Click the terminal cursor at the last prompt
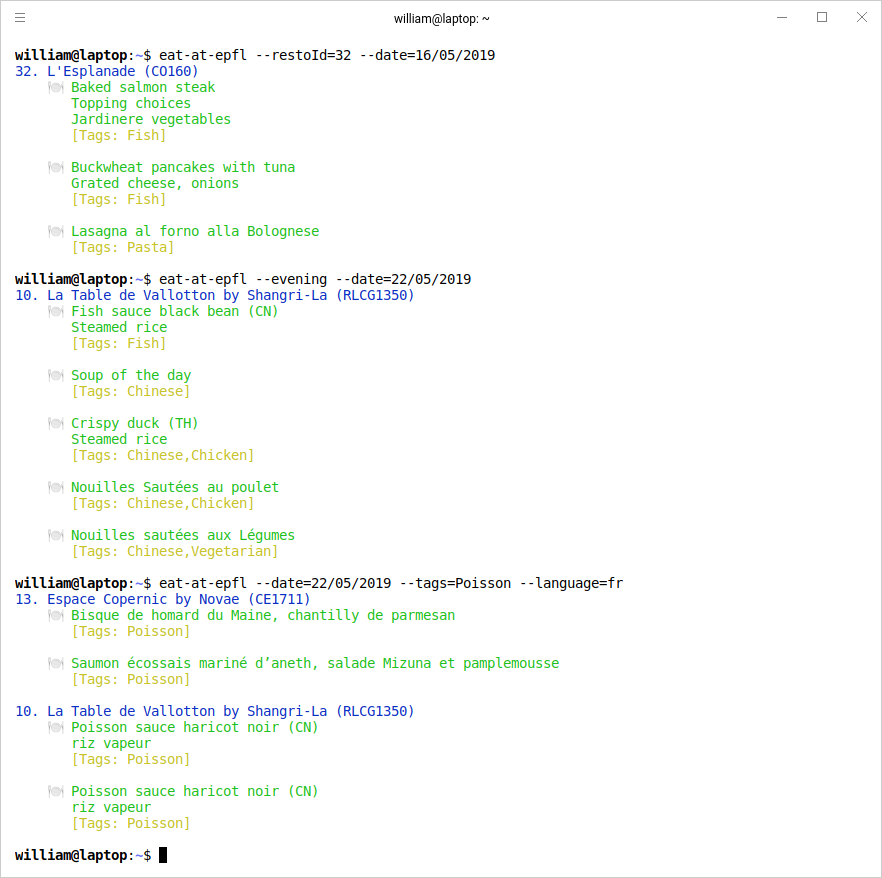 coord(163,856)
